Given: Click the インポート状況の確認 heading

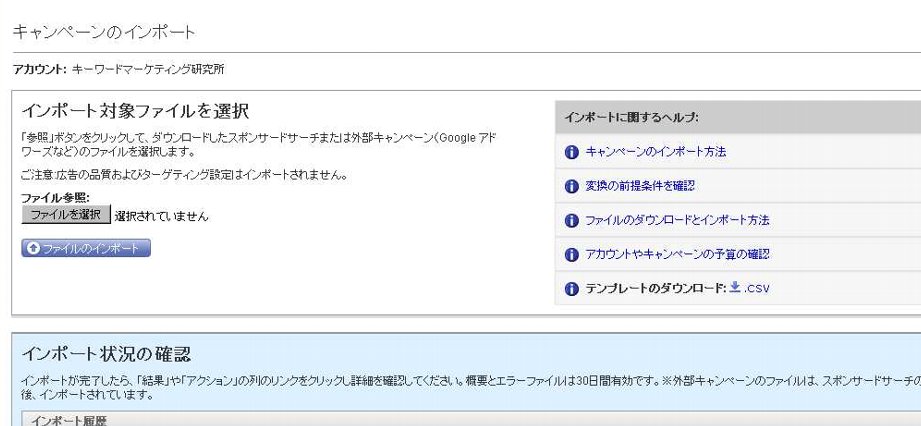Looking at the screenshot, I should (x=106, y=354).
